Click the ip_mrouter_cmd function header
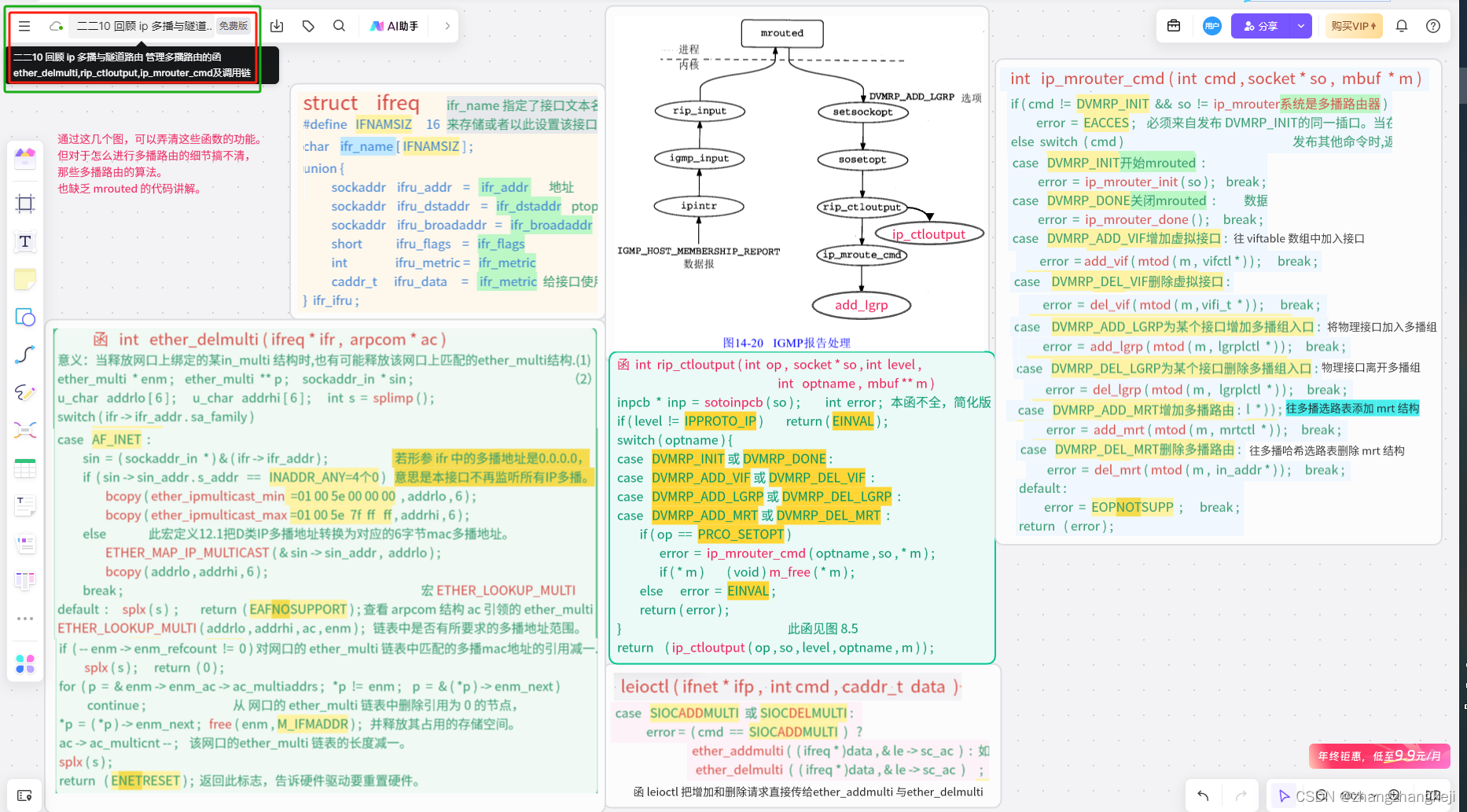This screenshot has width=1467, height=812. point(1216,79)
